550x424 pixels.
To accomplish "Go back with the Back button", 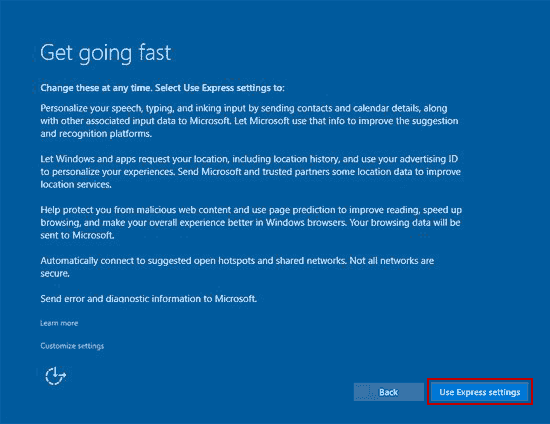I will pos(389,392).
